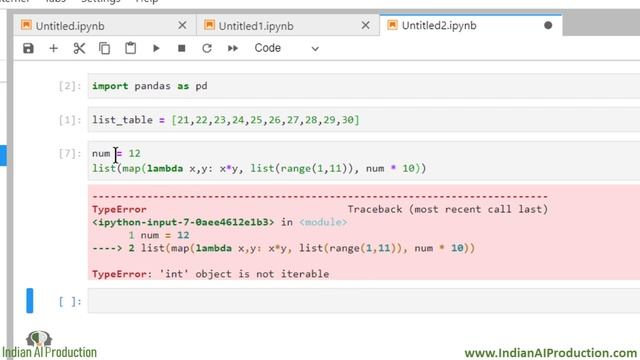
Task: Click into the import pandas code cell
Action: [364, 86]
